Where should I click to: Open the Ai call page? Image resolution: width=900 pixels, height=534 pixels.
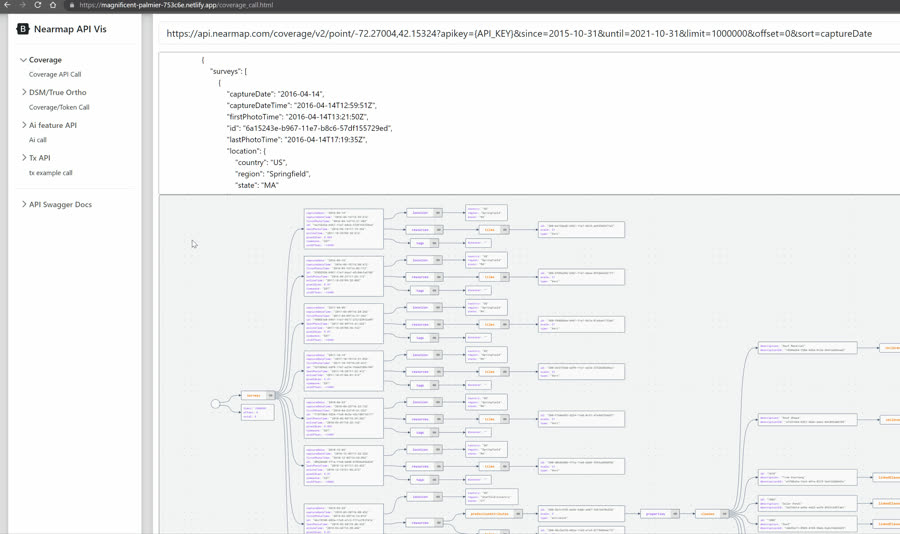[38, 140]
